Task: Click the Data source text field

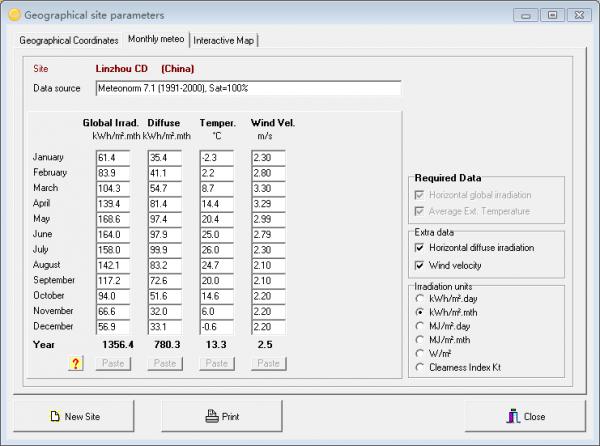Action: (x=247, y=88)
